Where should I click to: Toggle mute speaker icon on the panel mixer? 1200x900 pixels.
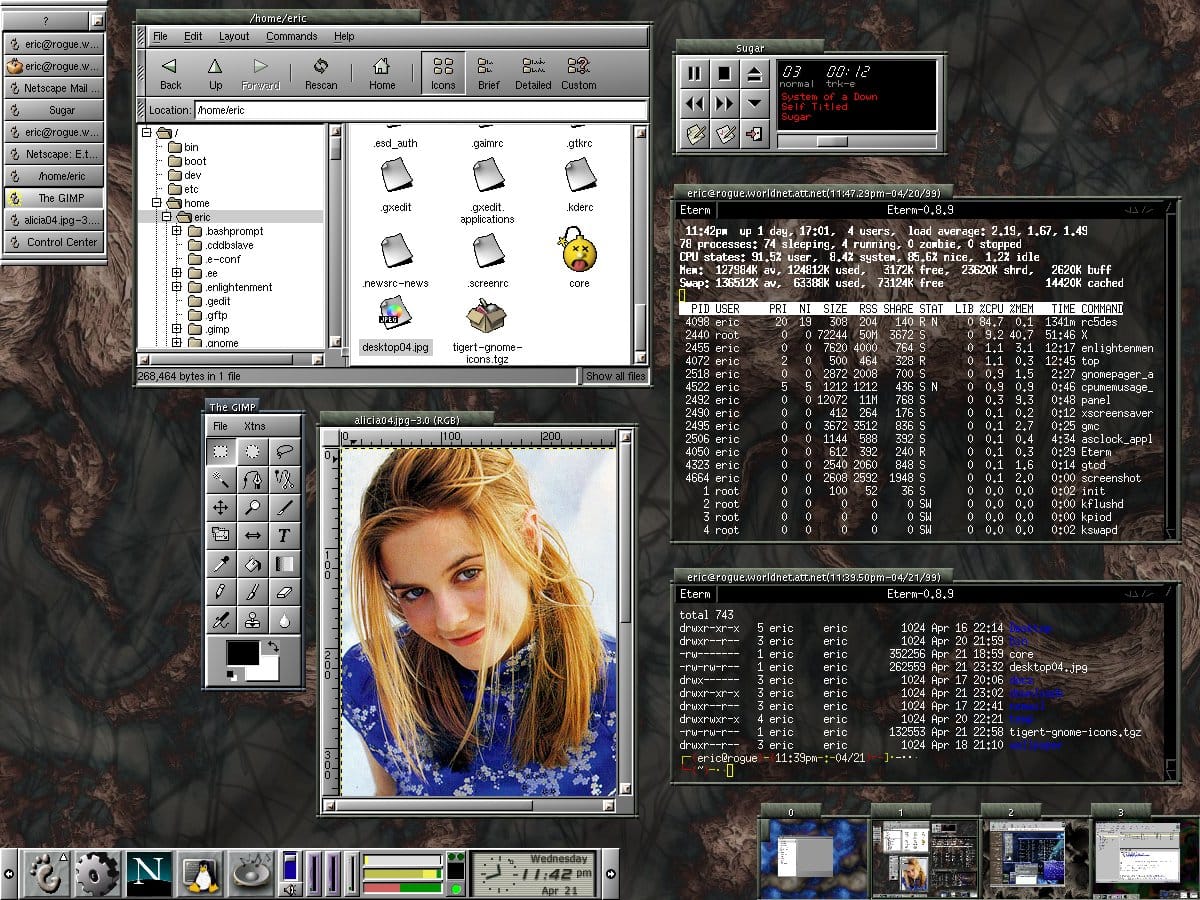290,889
